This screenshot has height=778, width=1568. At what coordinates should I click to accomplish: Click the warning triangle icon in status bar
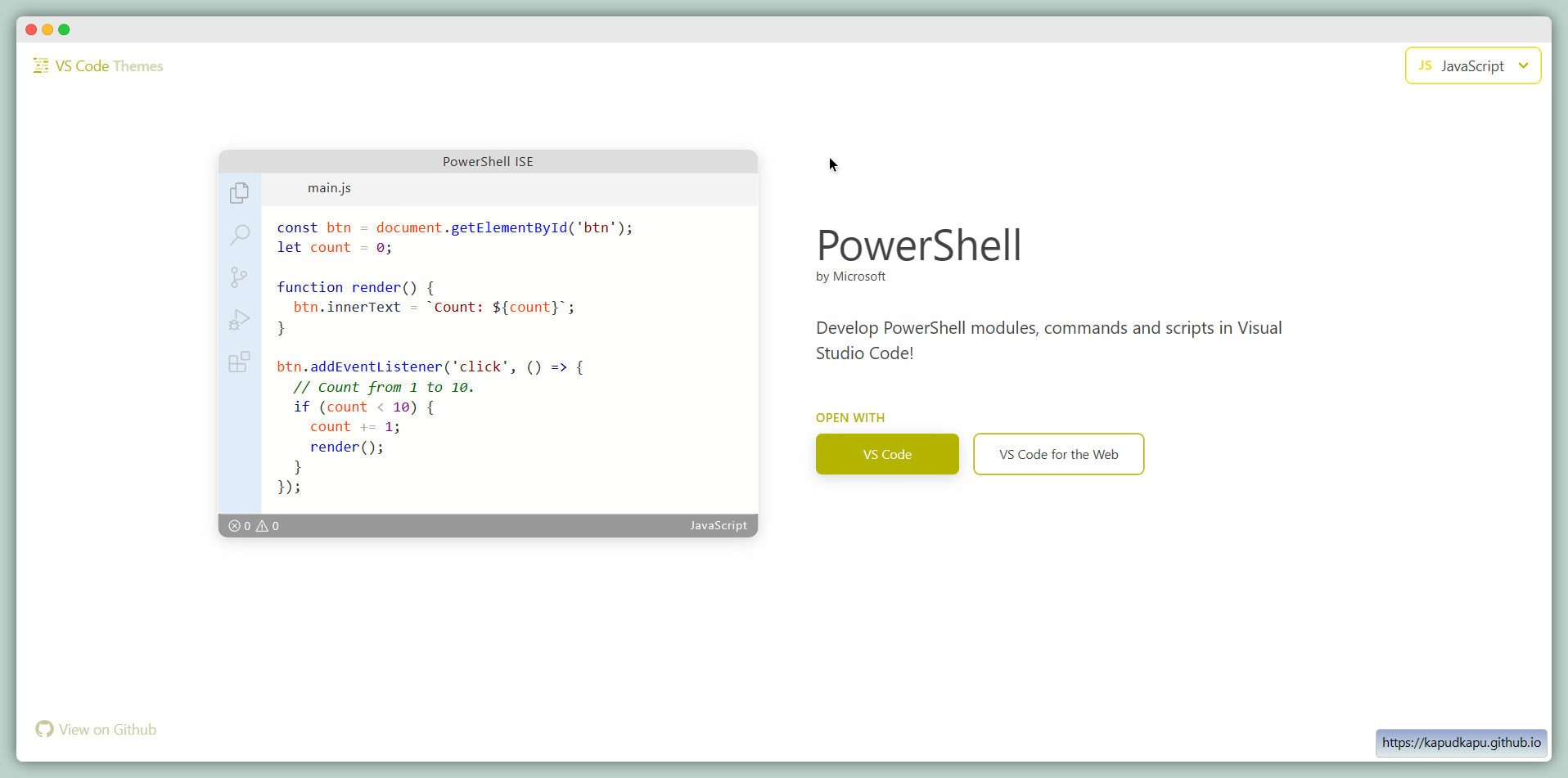[263, 526]
